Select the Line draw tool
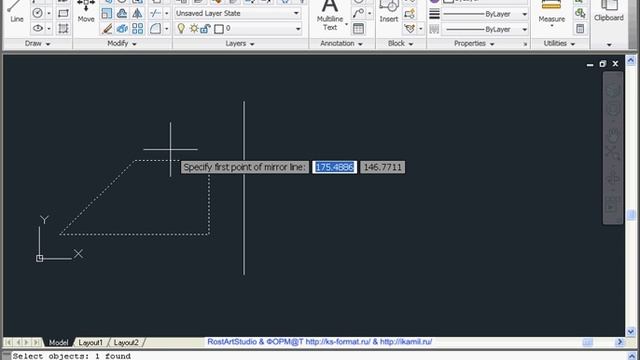Image resolution: width=640 pixels, height=360 pixels. click(16, 12)
